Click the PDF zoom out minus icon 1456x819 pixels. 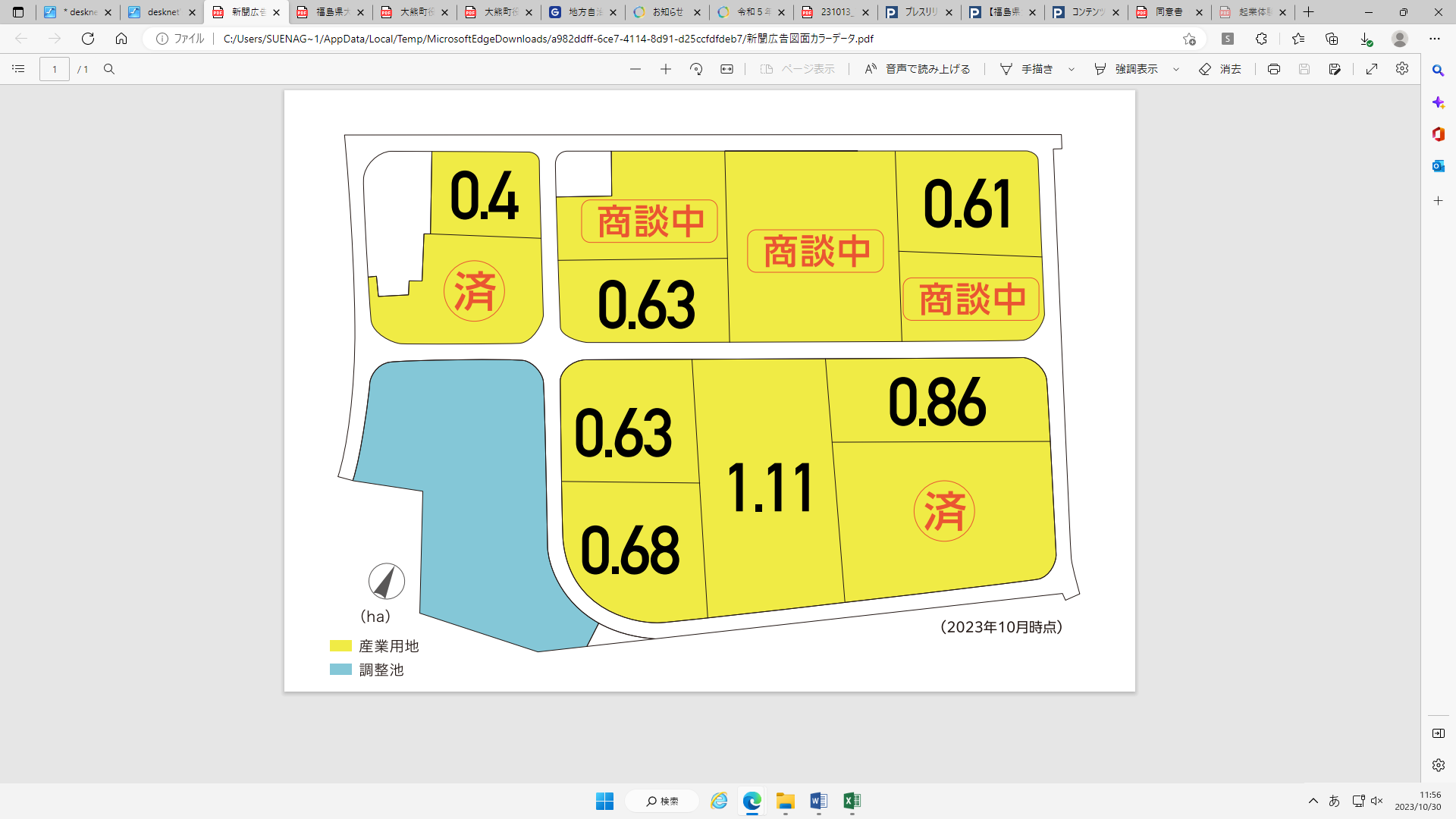click(635, 69)
